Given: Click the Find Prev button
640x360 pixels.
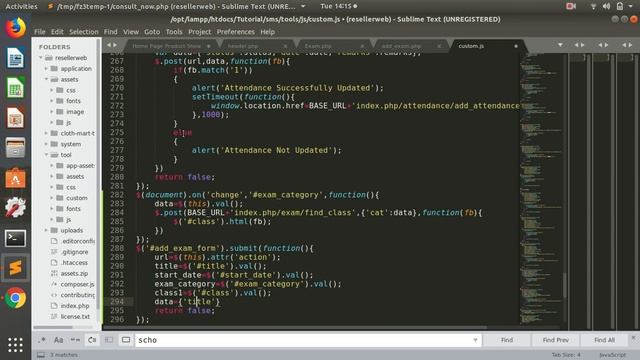Looking at the screenshot, I should point(556,340).
